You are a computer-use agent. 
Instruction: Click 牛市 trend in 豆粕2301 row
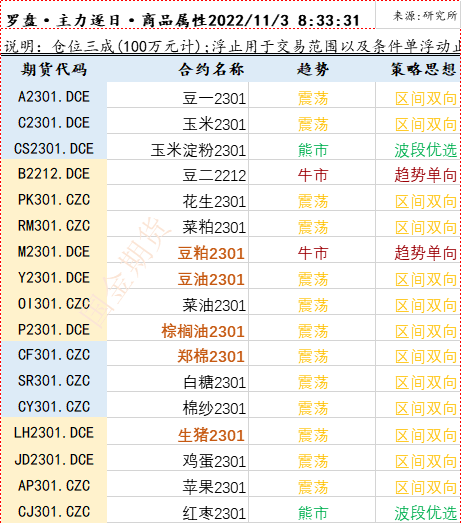click(x=313, y=253)
